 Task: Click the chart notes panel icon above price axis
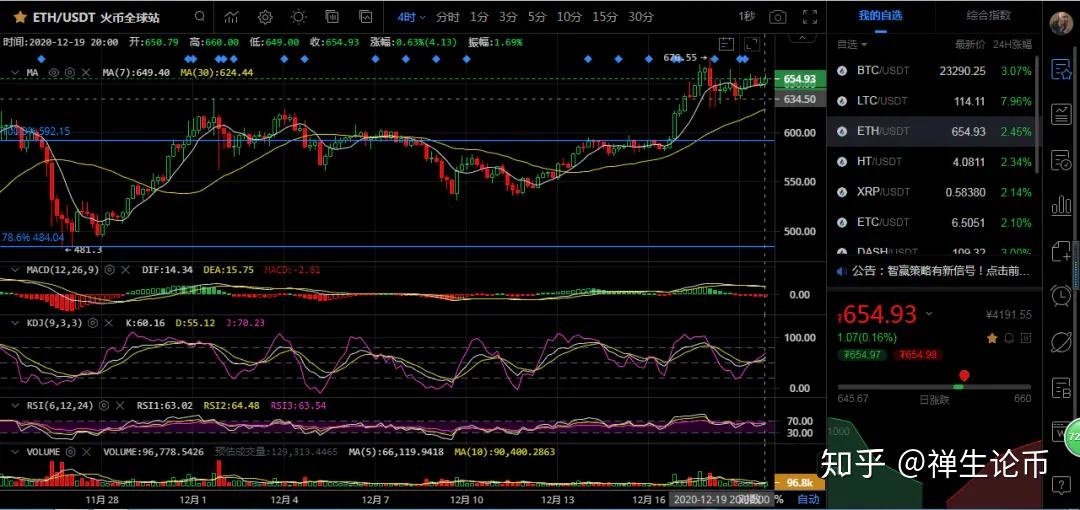tap(727, 44)
